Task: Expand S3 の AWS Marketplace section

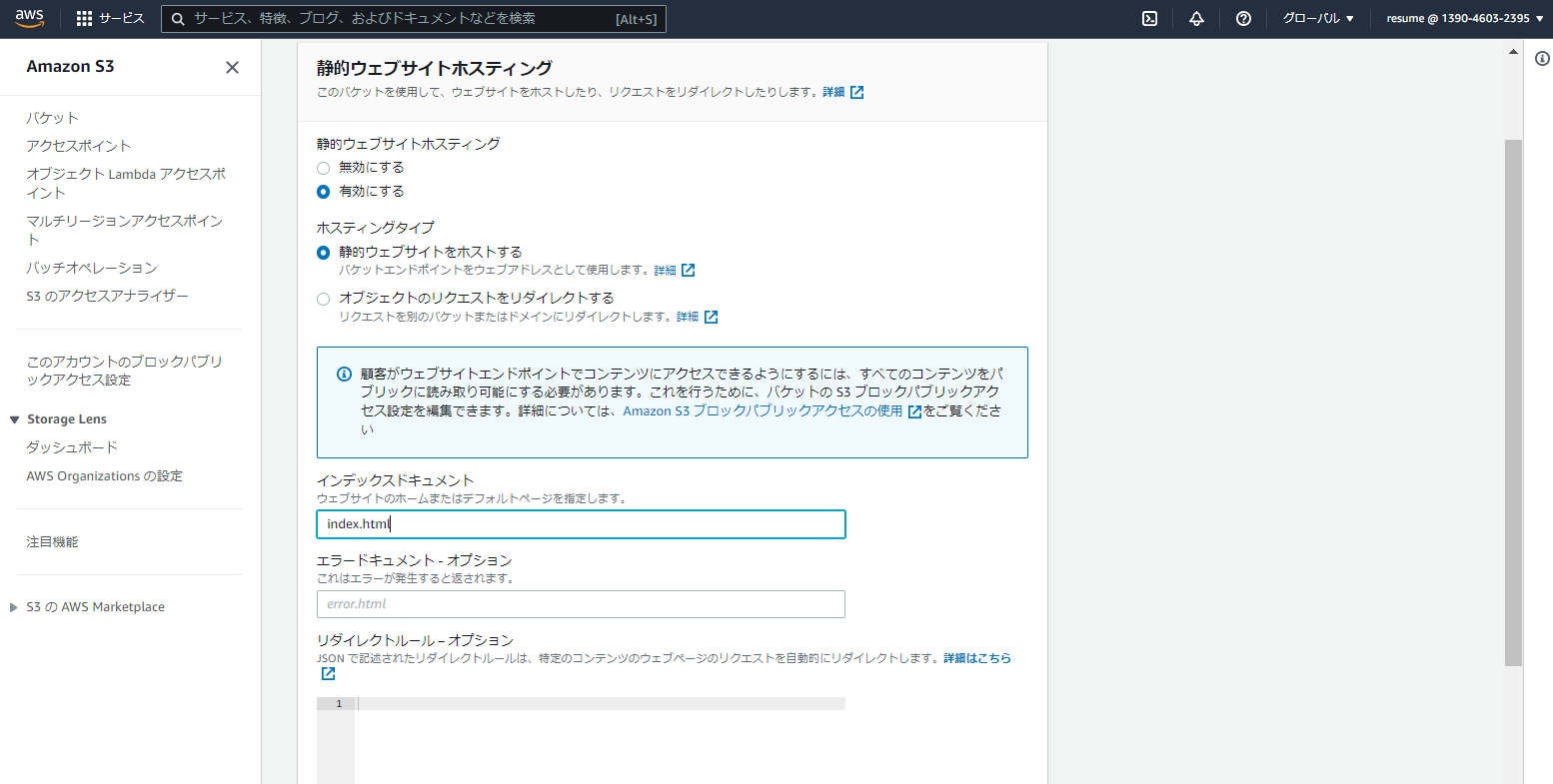Action: coord(14,607)
